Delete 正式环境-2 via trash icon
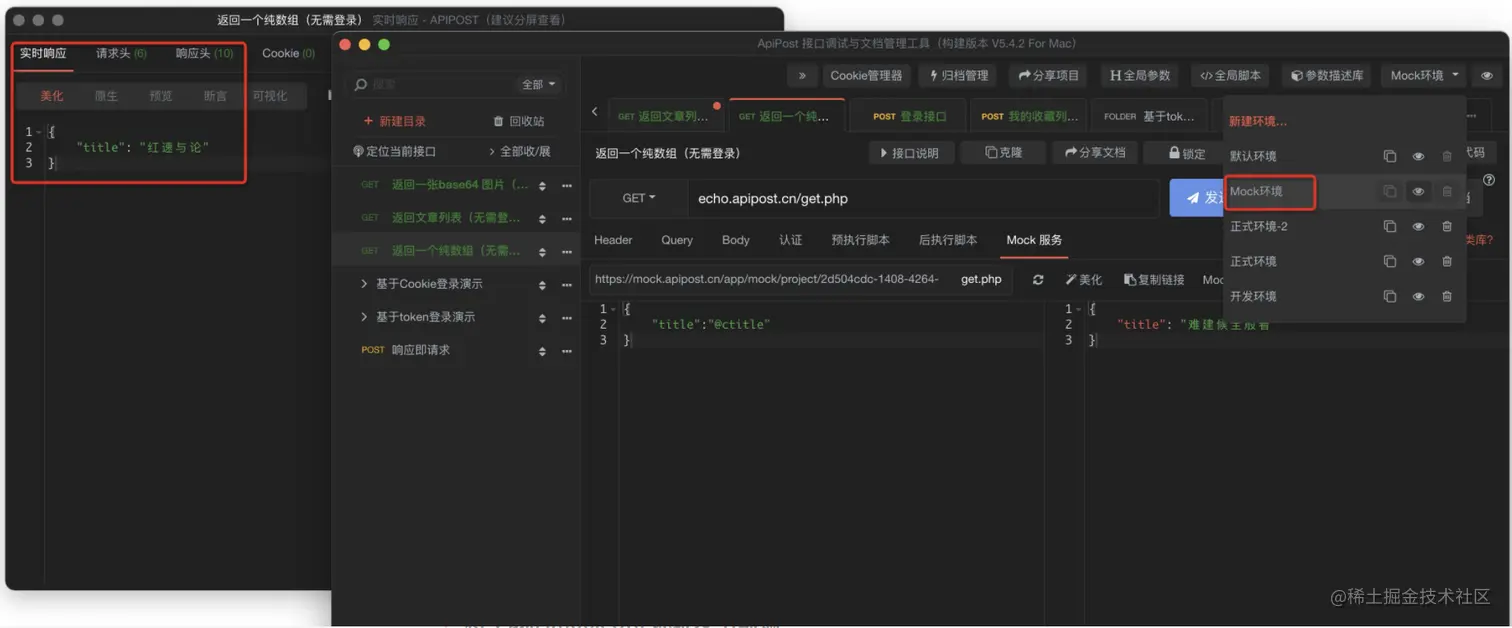Screen dimensions: 1512x628 1446,226
